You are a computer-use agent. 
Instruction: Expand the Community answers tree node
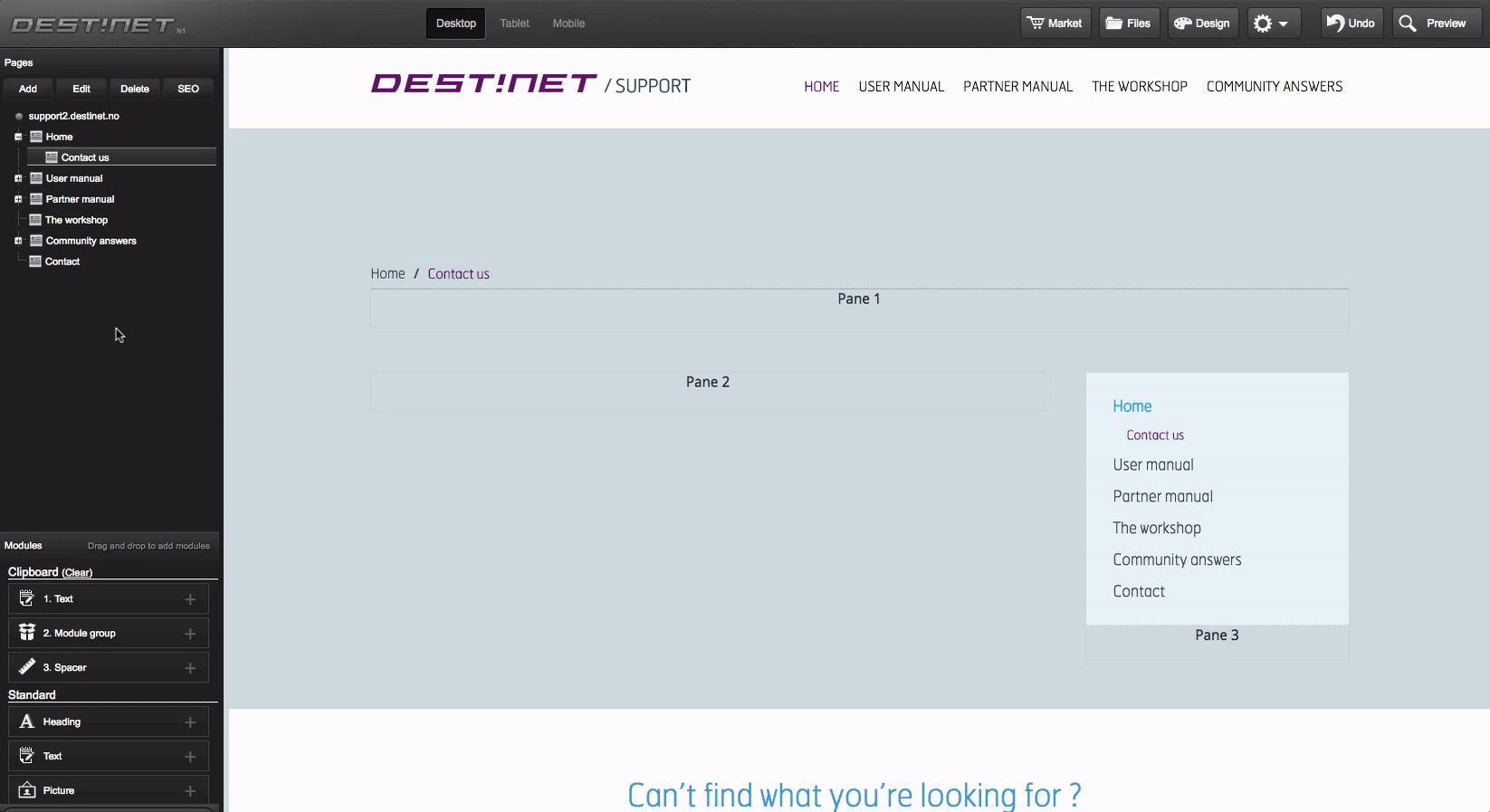click(x=18, y=241)
